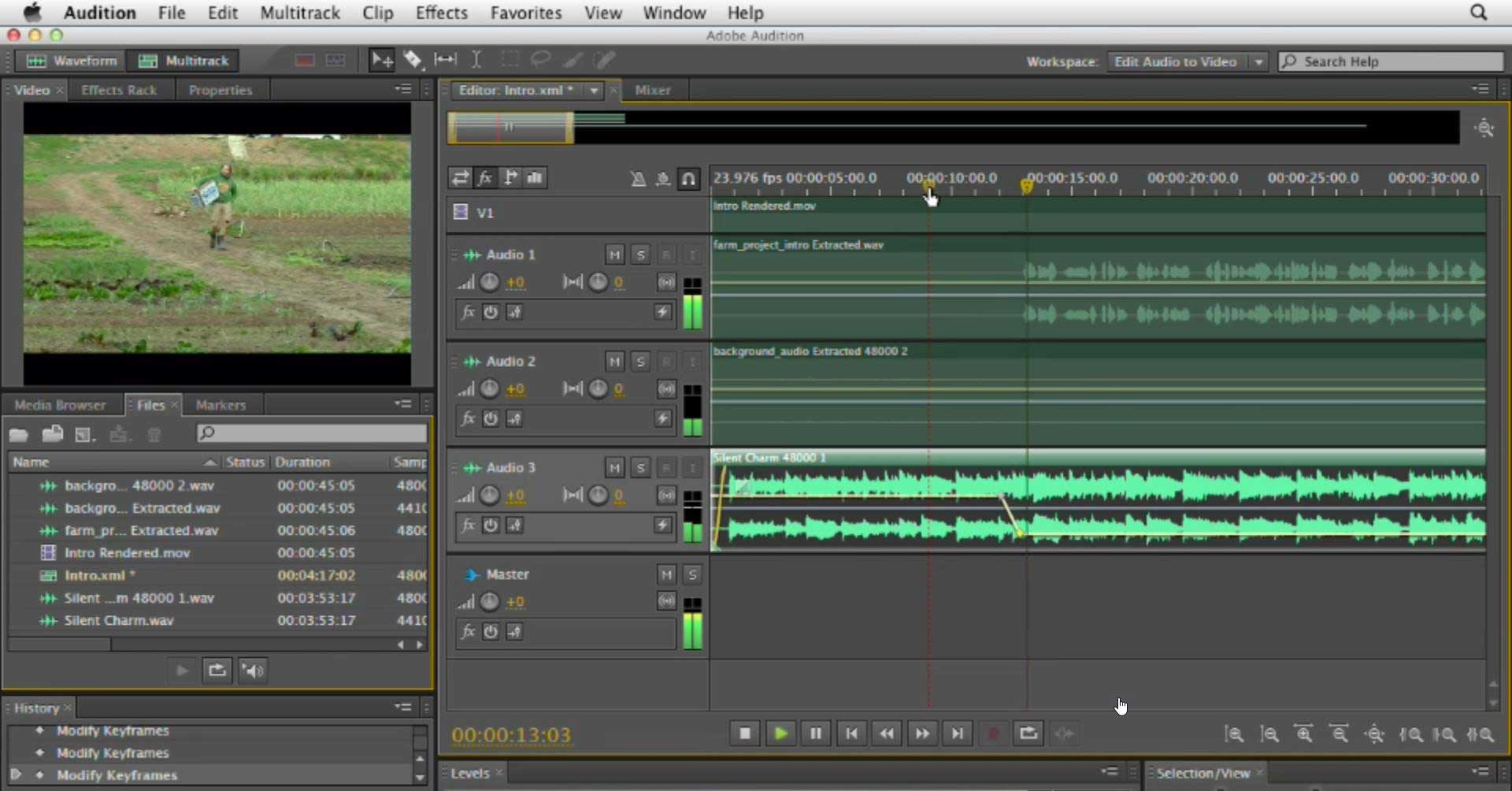Show the Effects (fx) track view
1512x791 pixels.
[485, 178]
